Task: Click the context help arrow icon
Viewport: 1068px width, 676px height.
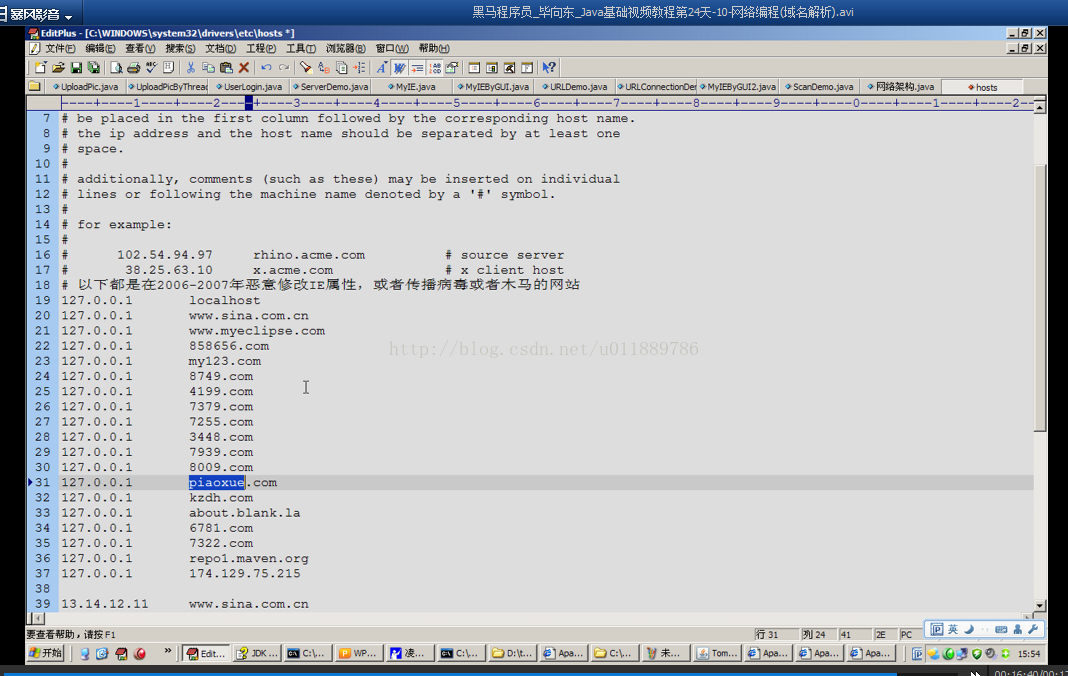Action: [549, 67]
